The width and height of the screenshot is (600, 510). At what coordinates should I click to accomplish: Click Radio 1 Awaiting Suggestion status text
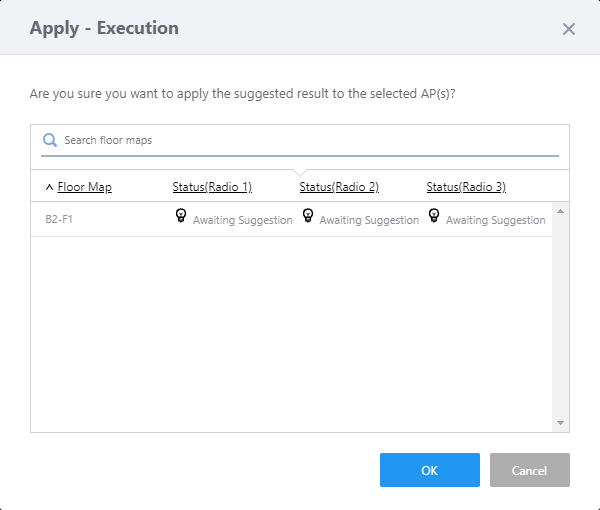click(243, 220)
